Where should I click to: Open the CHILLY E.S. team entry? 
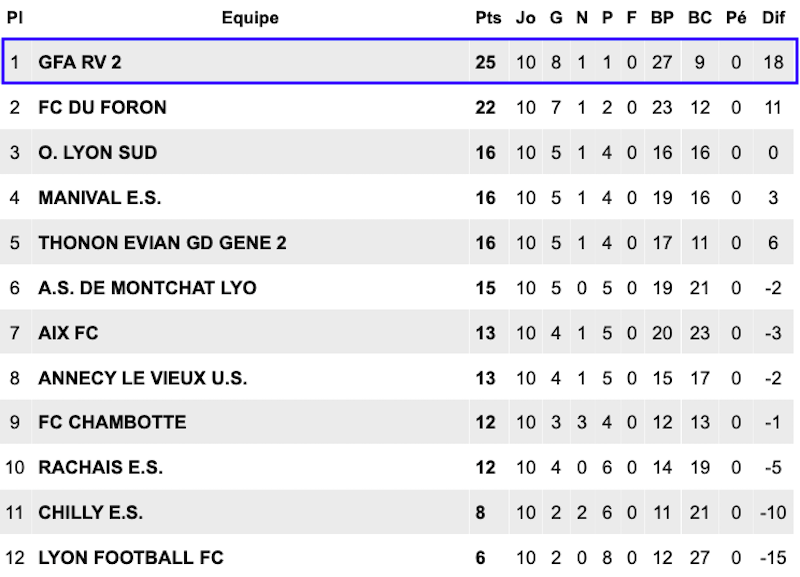(91, 512)
